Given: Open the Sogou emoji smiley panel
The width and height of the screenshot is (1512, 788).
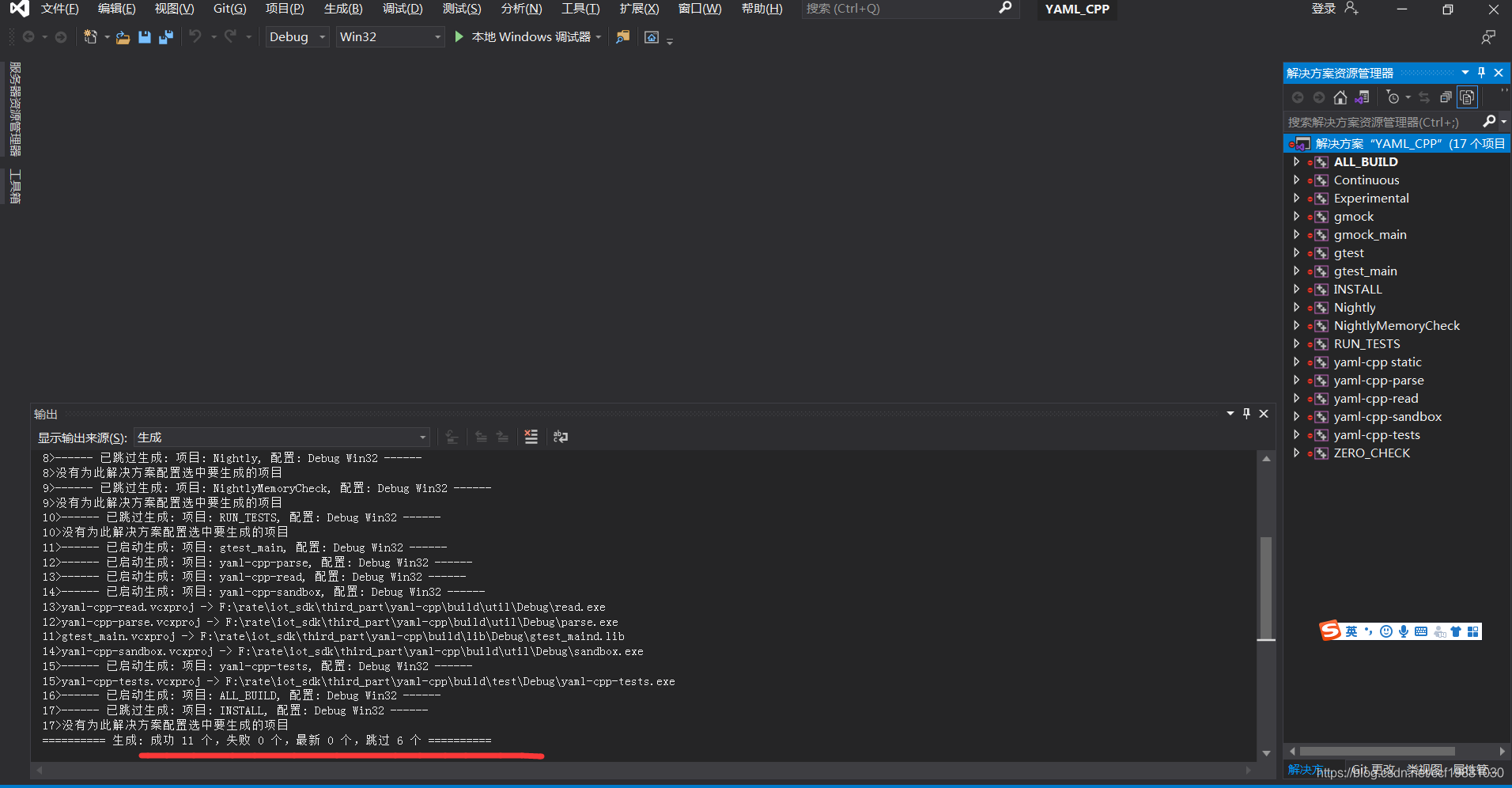Looking at the screenshot, I should point(1386,631).
